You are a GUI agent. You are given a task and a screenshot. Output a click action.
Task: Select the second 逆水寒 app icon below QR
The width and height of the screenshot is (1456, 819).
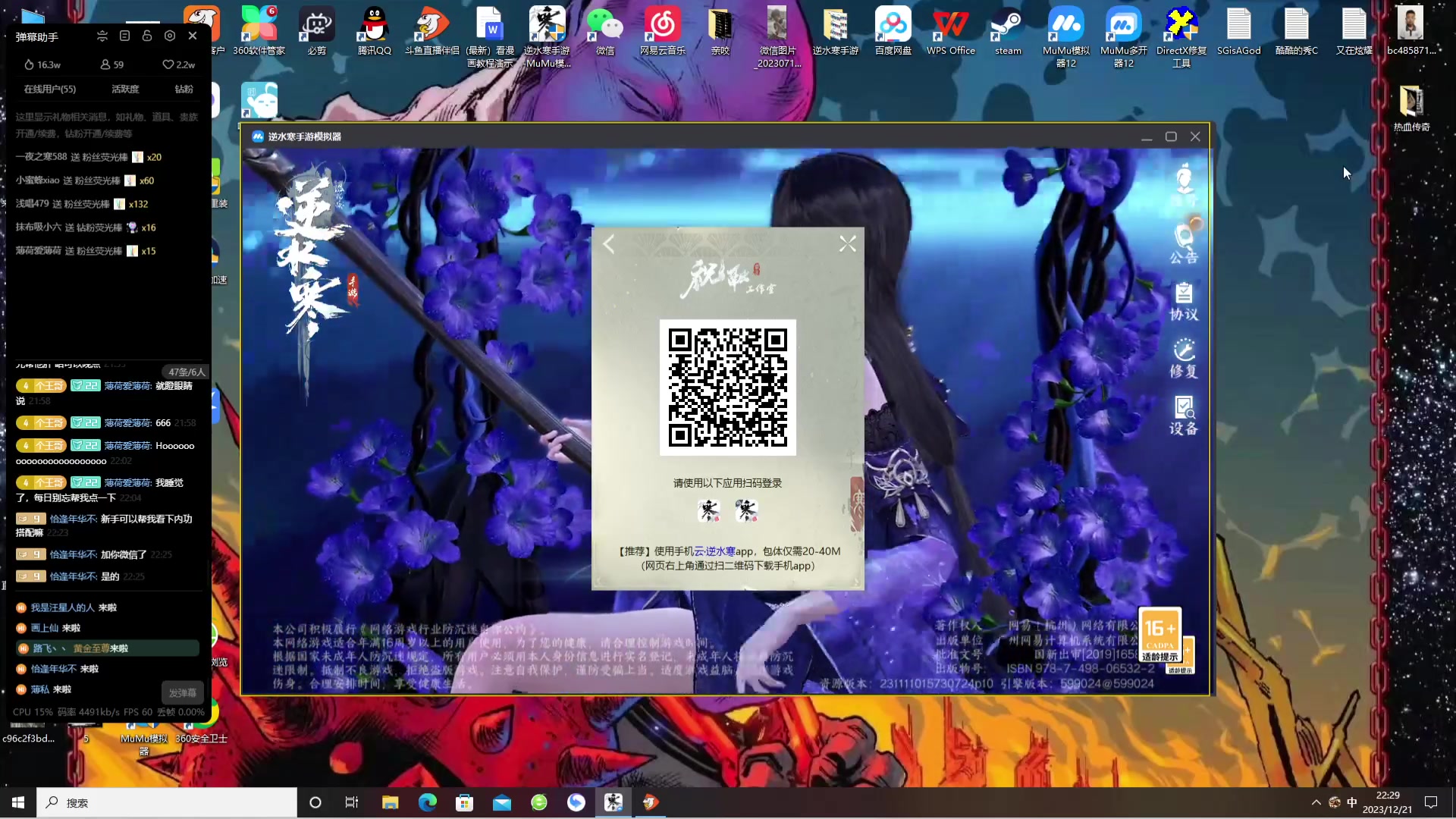(x=746, y=510)
